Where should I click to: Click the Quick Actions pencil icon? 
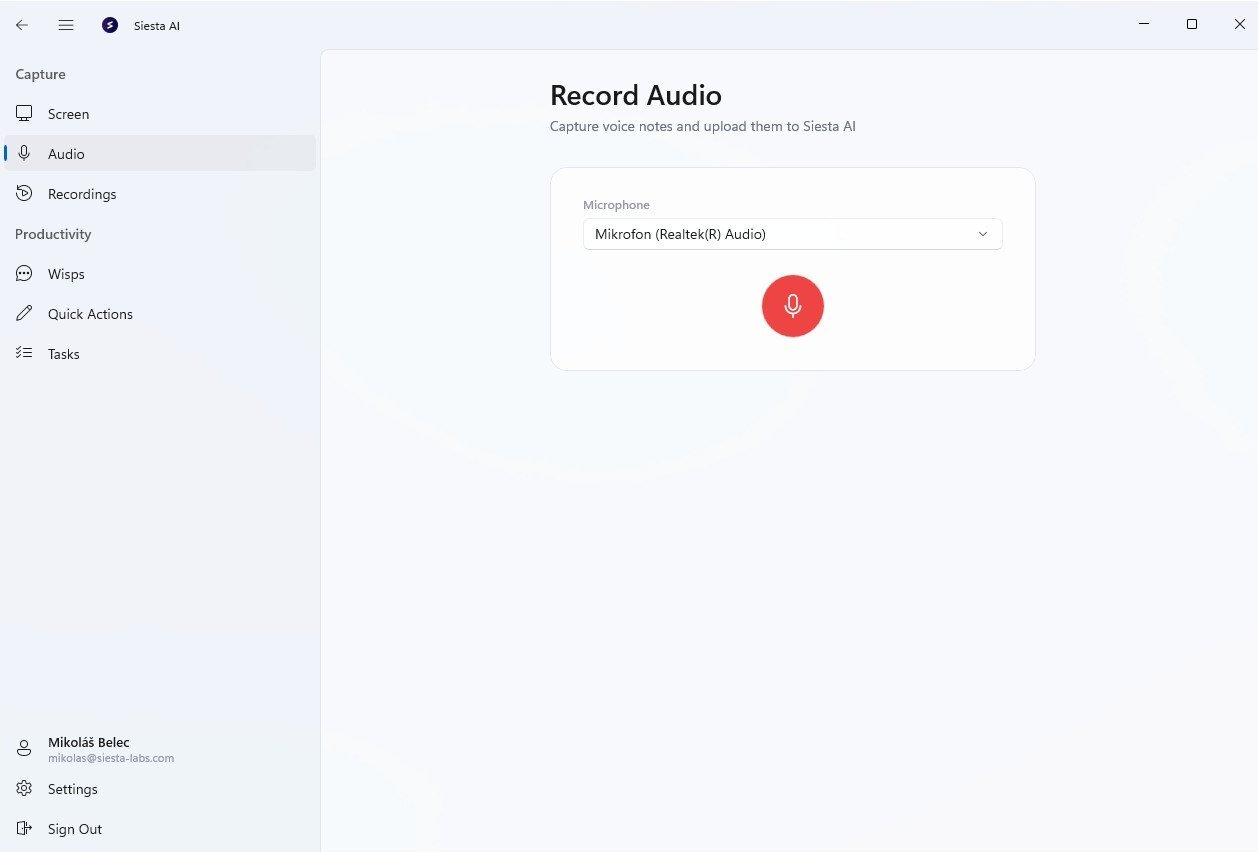click(x=24, y=314)
